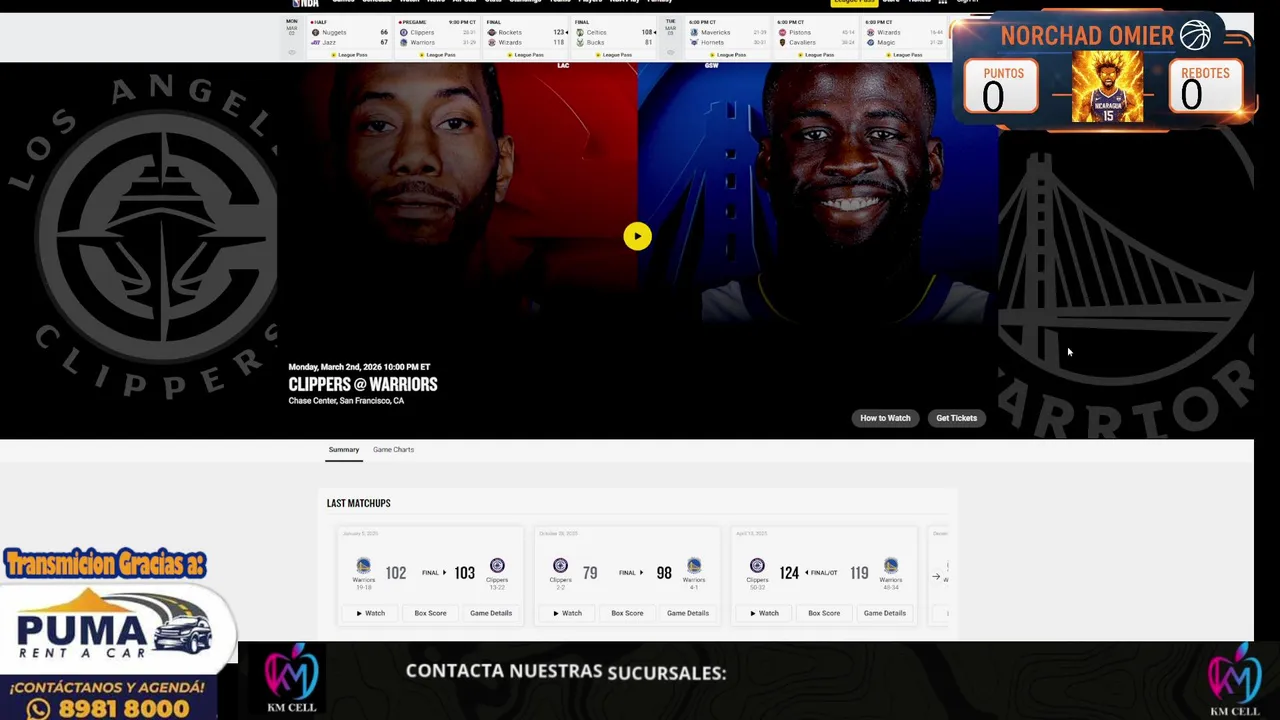Click the LAST MATCHUPS heading
The width and height of the screenshot is (1280, 720).
pyautogui.click(x=358, y=503)
